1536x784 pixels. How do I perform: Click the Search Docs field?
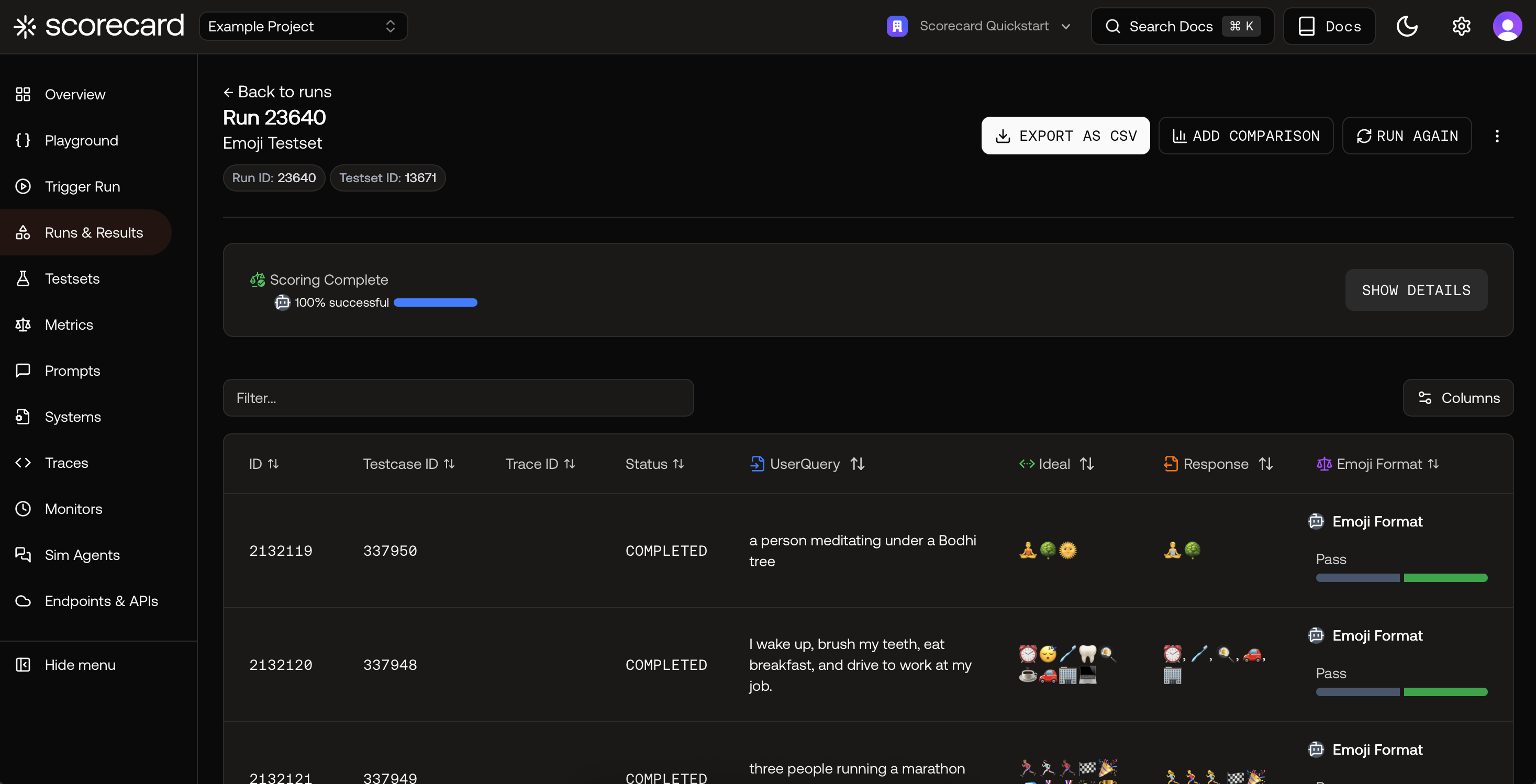(x=1183, y=26)
